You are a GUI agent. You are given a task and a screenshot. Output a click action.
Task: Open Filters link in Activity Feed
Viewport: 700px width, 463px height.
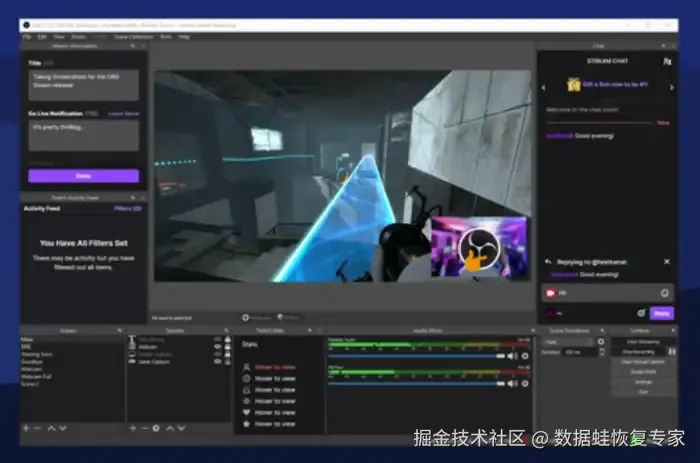[x=127, y=209]
